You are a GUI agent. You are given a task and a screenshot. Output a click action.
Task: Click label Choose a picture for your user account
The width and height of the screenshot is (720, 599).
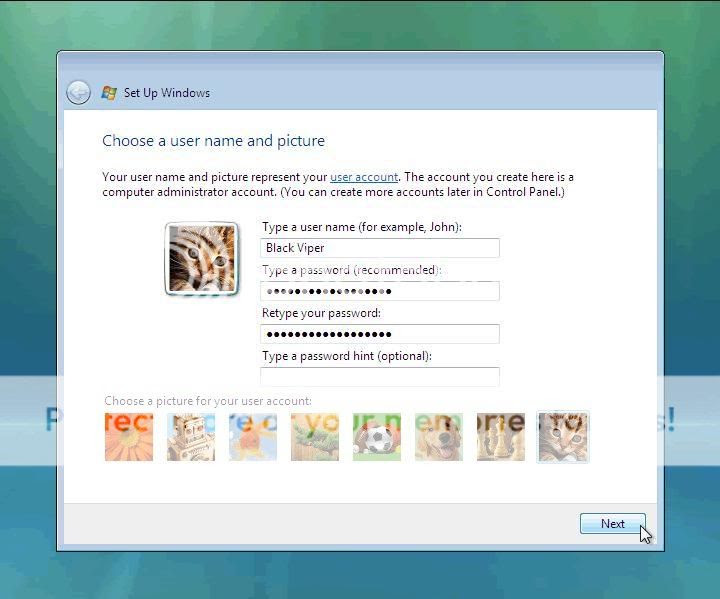208,401
